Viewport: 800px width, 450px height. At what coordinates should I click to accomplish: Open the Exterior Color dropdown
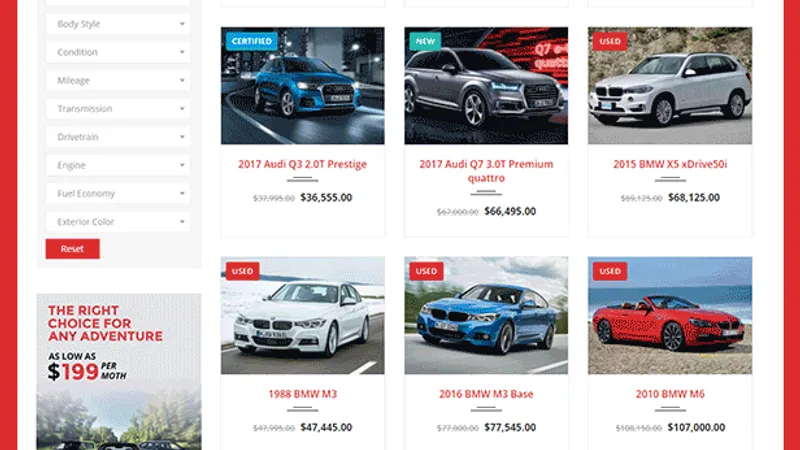click(x=118, y=221)
